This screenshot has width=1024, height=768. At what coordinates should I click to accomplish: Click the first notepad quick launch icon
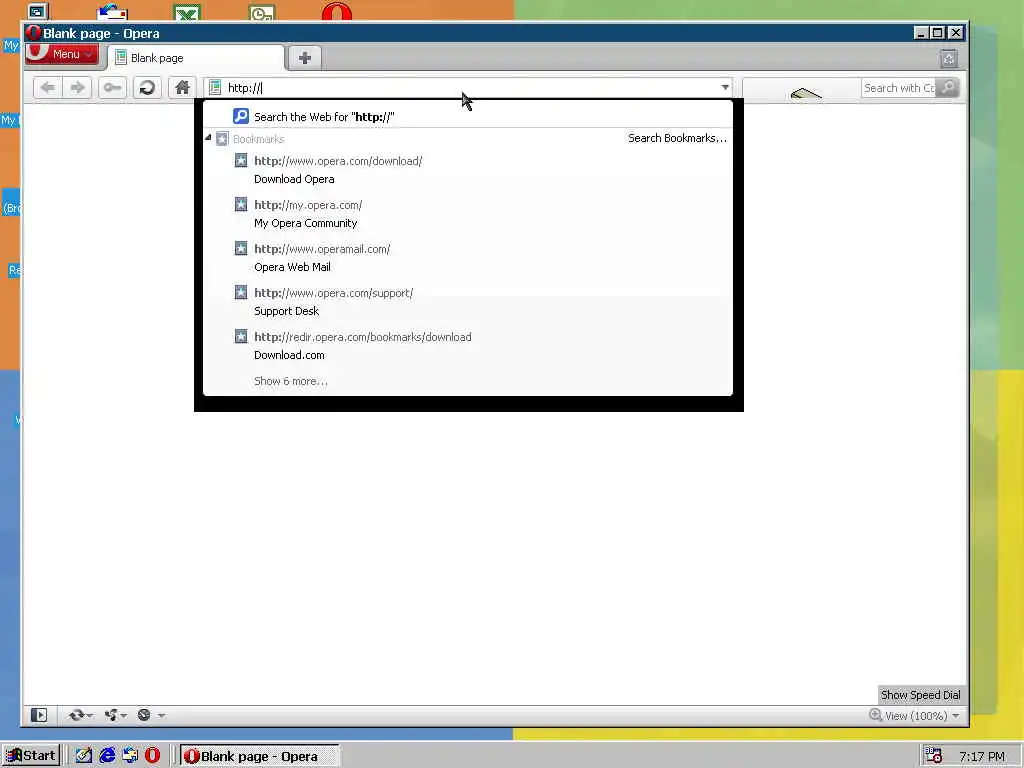pos(84,756)
